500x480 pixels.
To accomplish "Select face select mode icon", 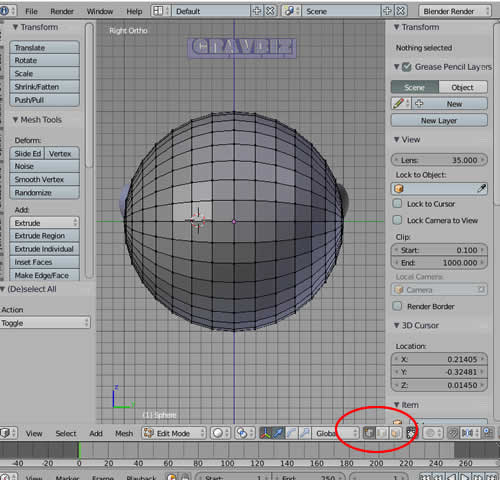I will click(x=395, y=433).
